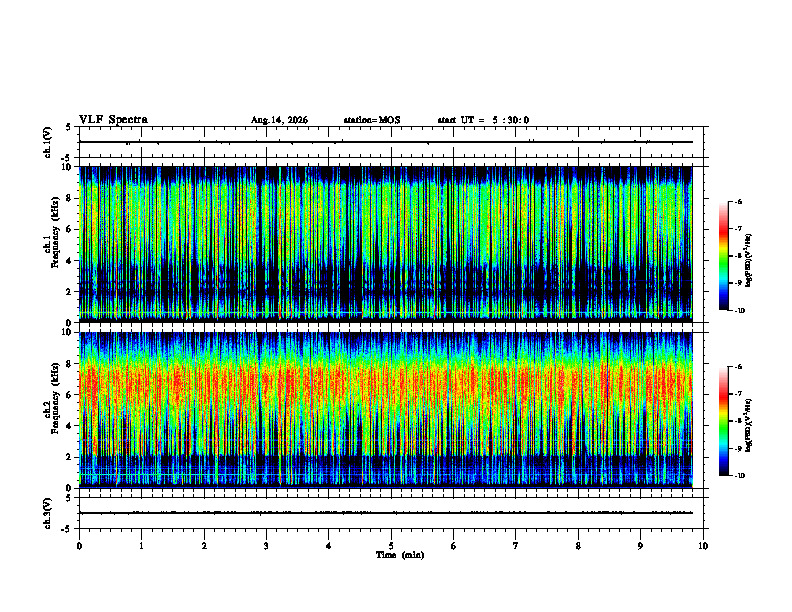792x612 pixels.
Task: Click the time axis tick label '3'
Action: click(266, 546)
